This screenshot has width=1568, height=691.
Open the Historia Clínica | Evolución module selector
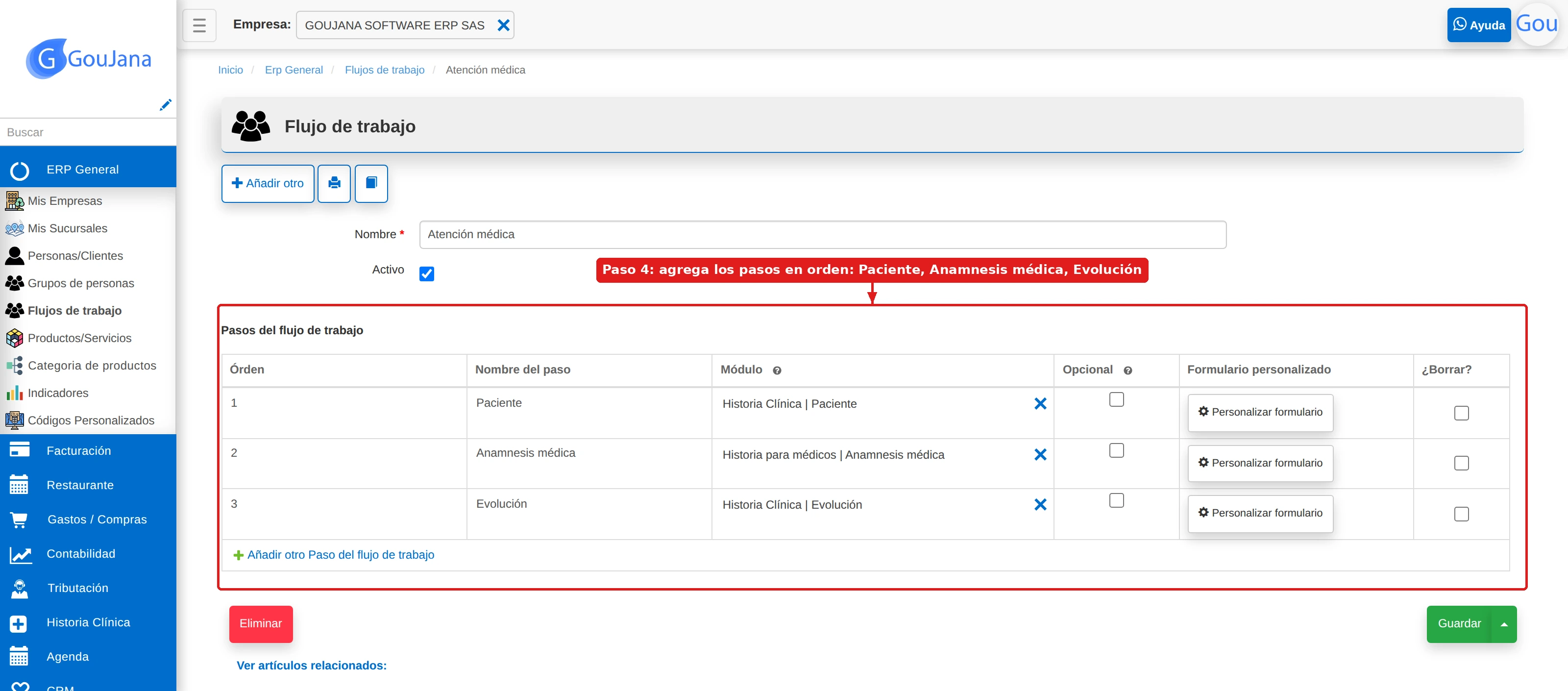873,505
